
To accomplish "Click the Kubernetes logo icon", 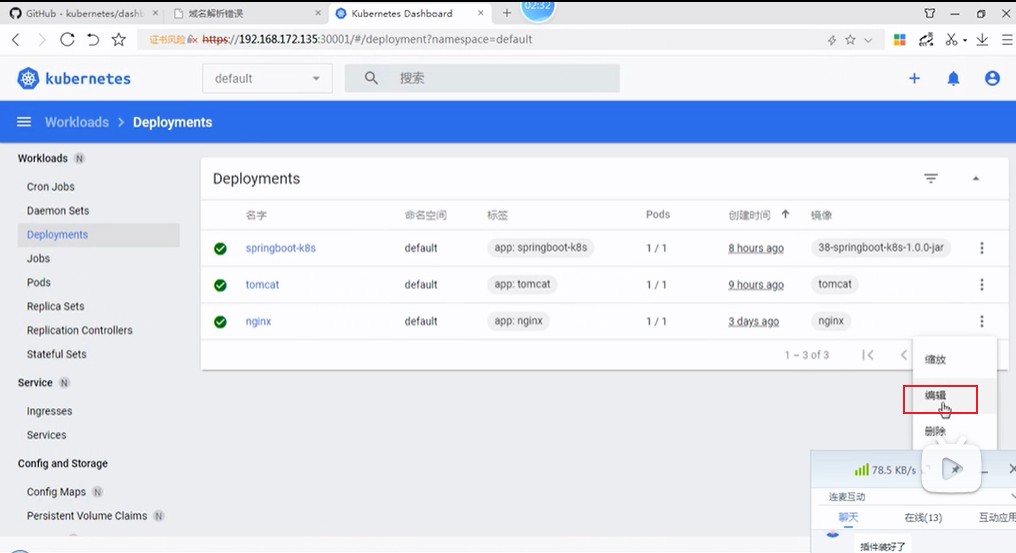I will 28,78.
